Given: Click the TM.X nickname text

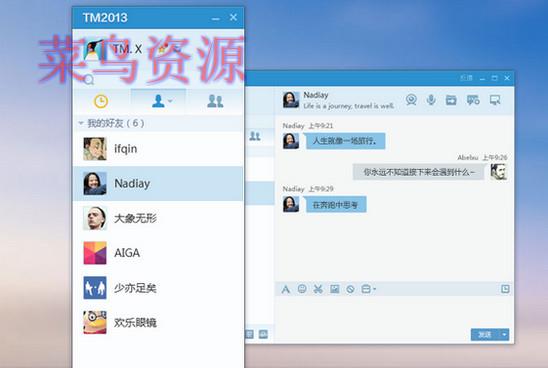Looking at the screenshot, I should coord(128,50).
